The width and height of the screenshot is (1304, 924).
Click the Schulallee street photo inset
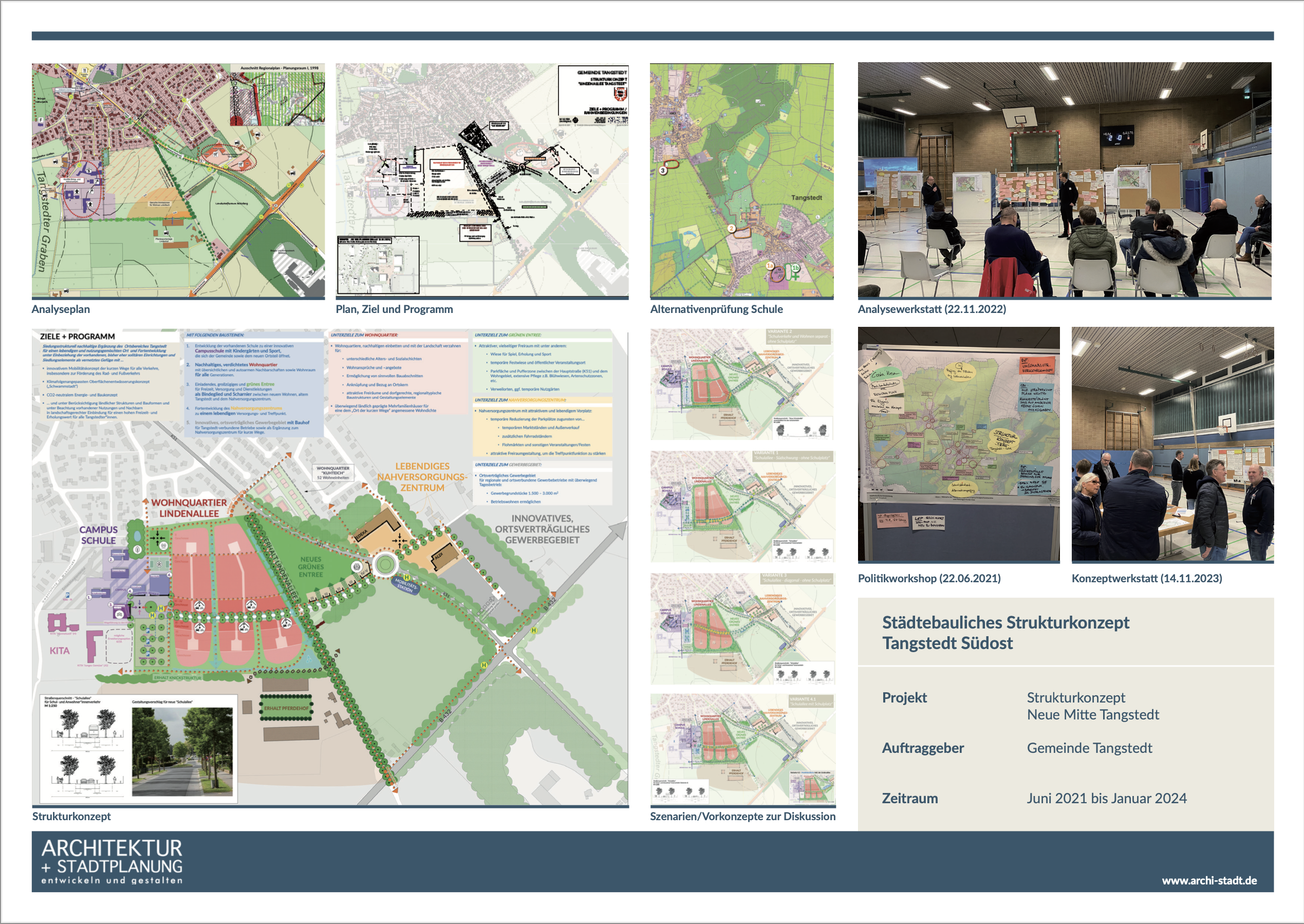182,752
